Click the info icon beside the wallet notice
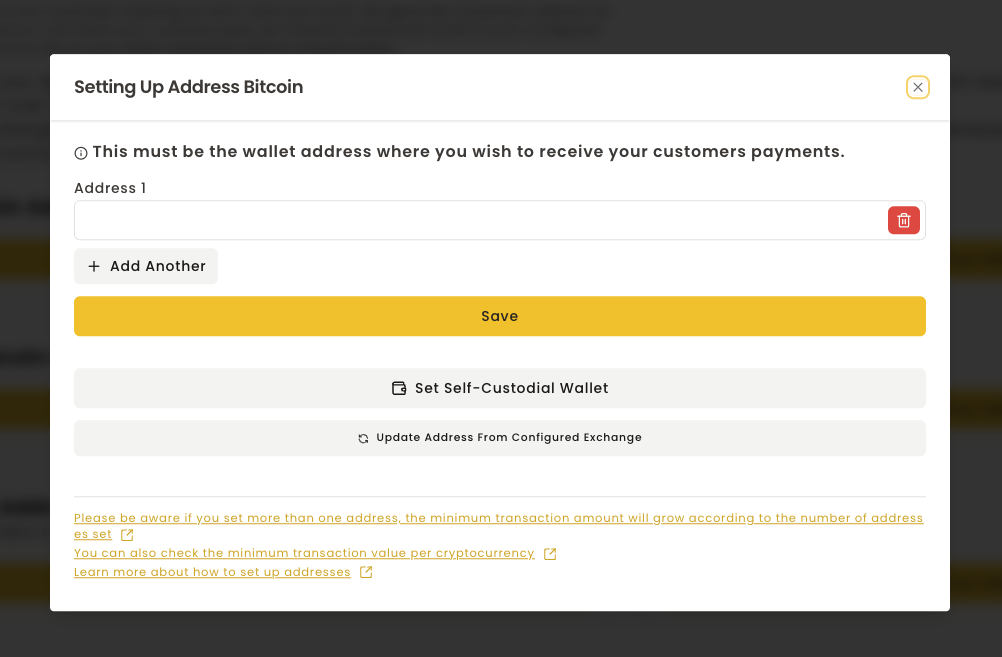This screenshot has width=1002, height=657. [81, 153]
